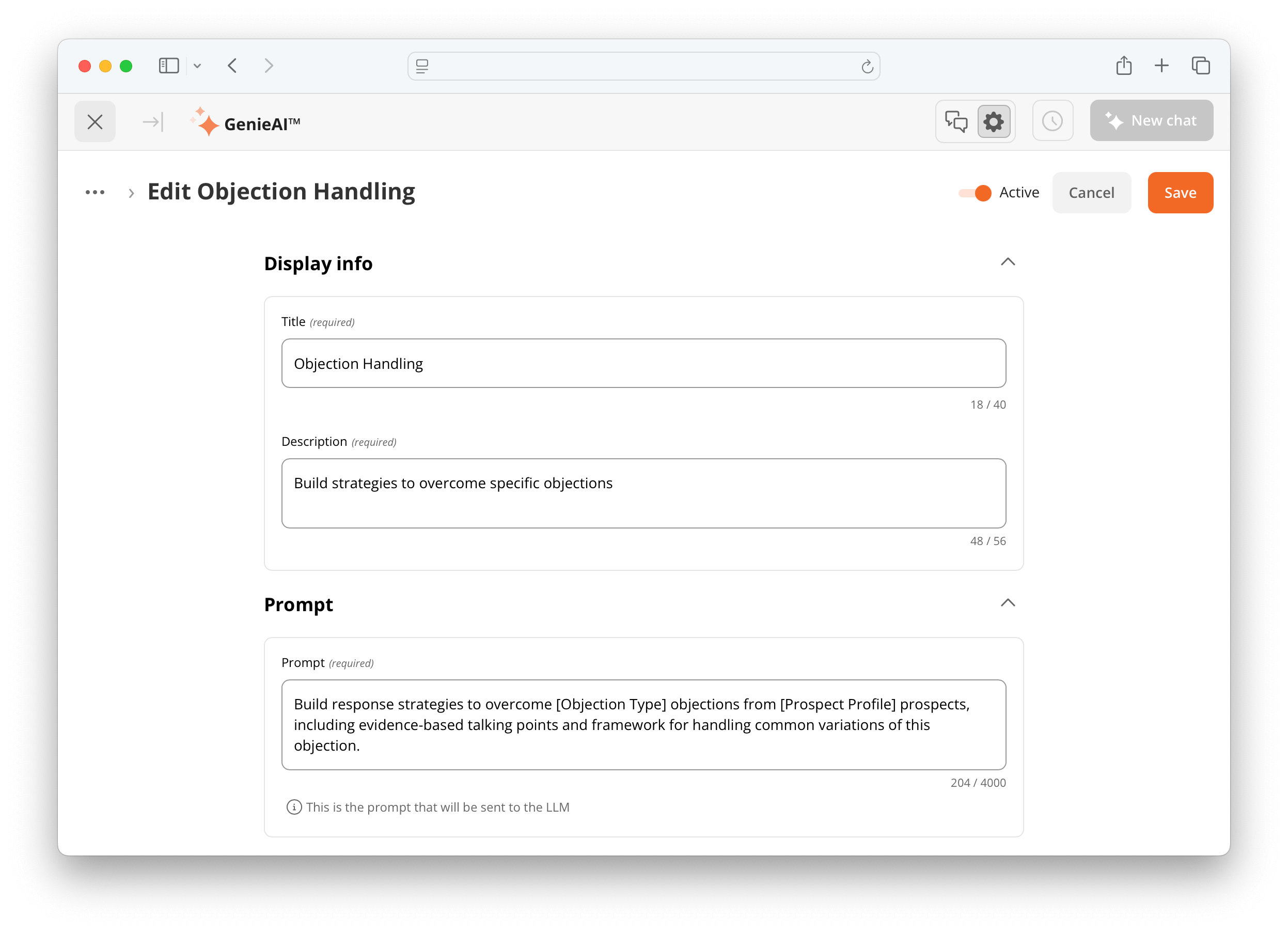Close the GenieAI panel with X

[x=95, y=121]
